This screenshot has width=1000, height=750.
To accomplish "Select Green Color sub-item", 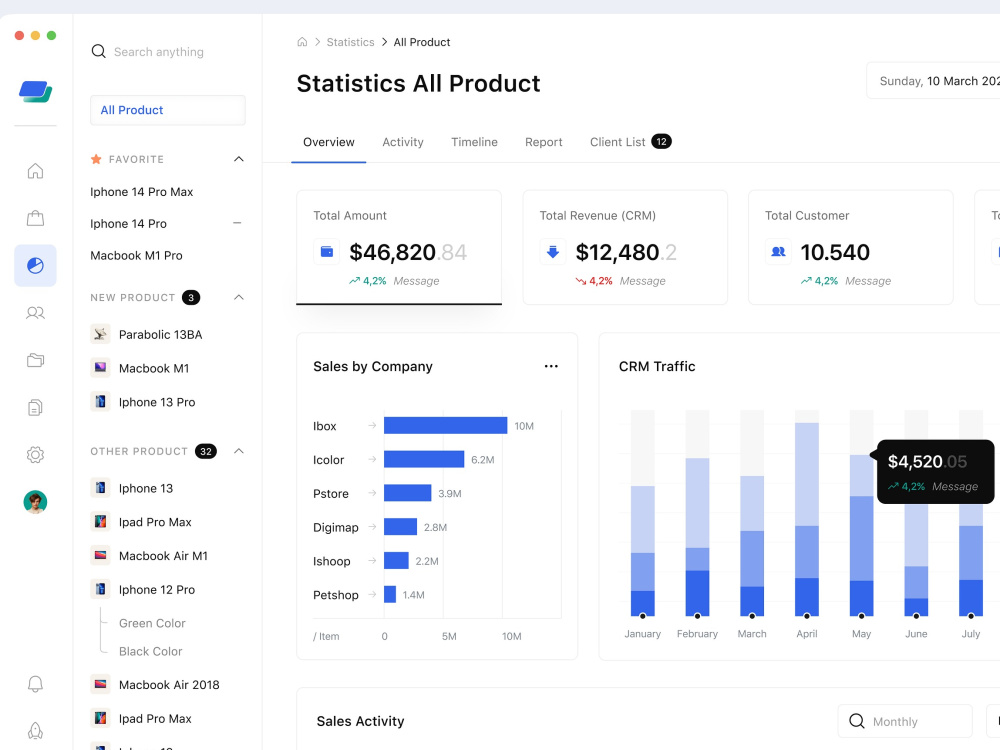I will [x=152, y=623].
